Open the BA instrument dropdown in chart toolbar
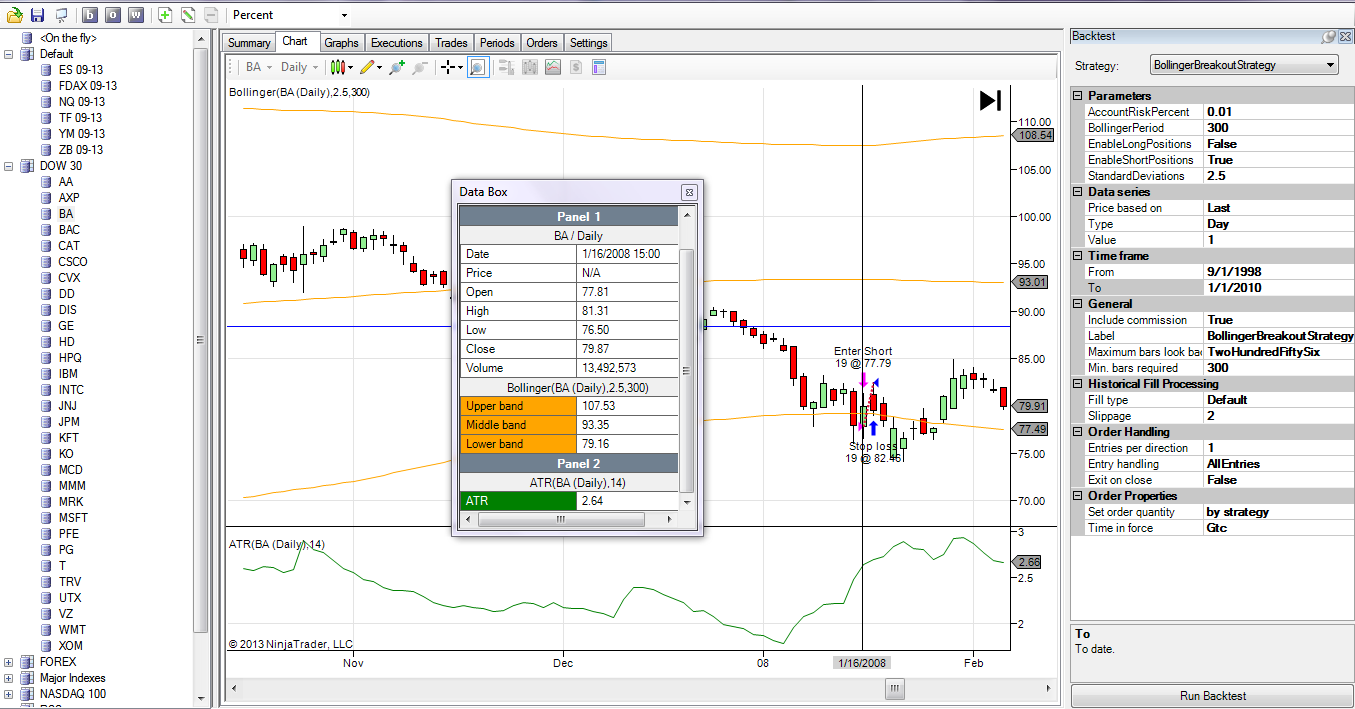The width and height of the screenshot is (1355, 709). 259,67
